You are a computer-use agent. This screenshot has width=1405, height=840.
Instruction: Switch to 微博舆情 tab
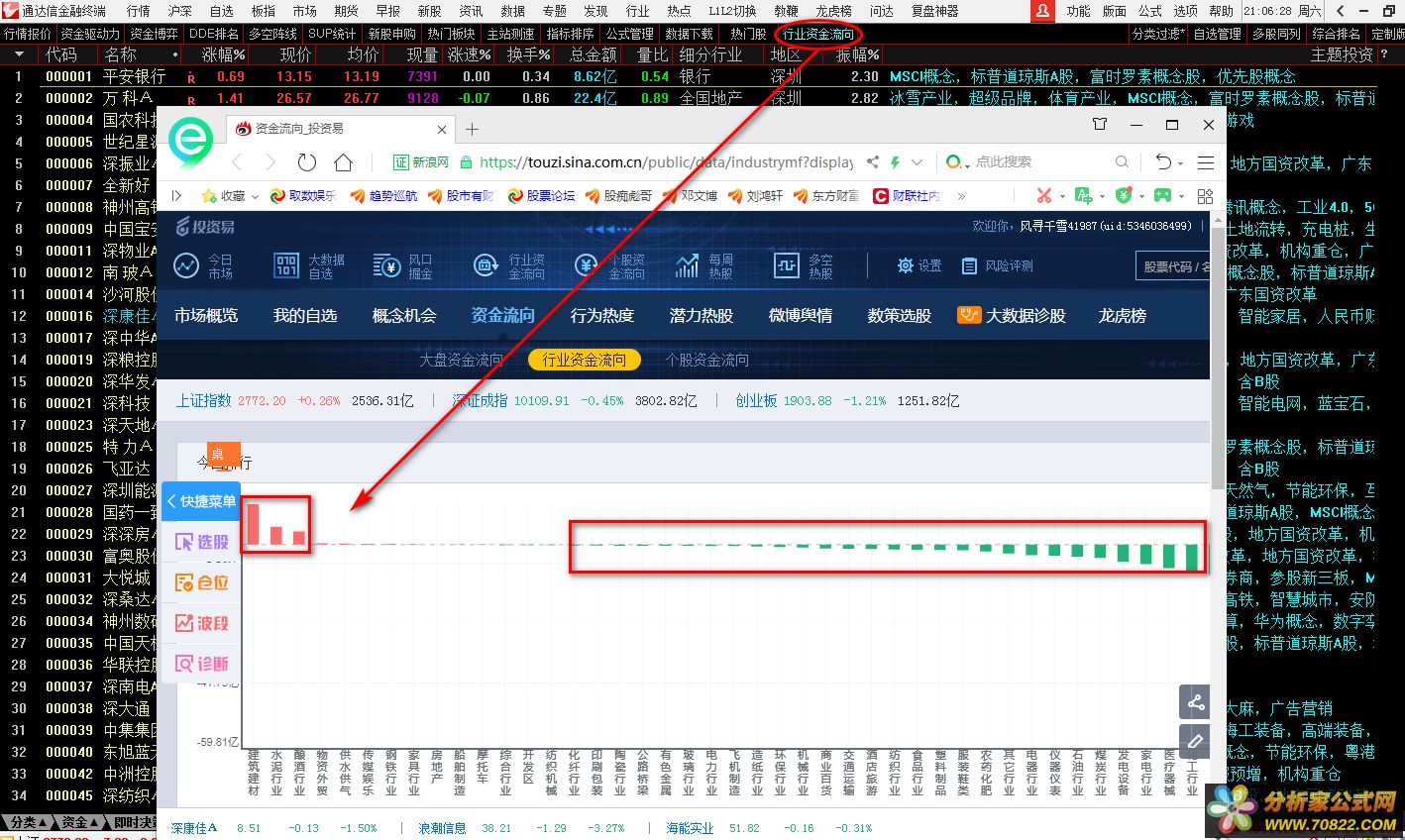coord(801,316)
